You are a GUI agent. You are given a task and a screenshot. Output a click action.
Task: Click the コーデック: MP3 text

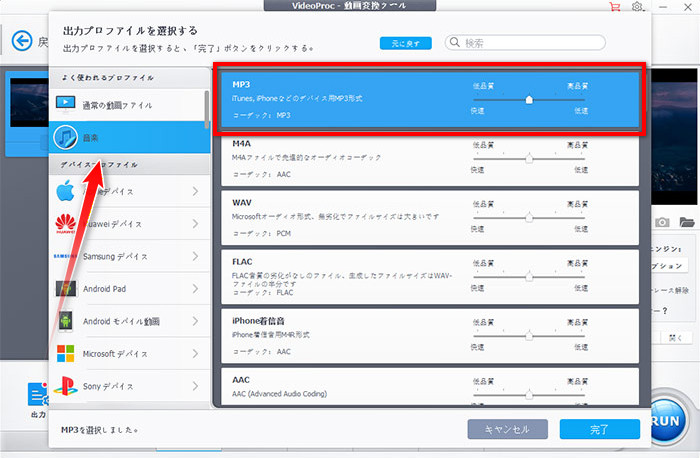pyautogui.click(x=262, y=115)
